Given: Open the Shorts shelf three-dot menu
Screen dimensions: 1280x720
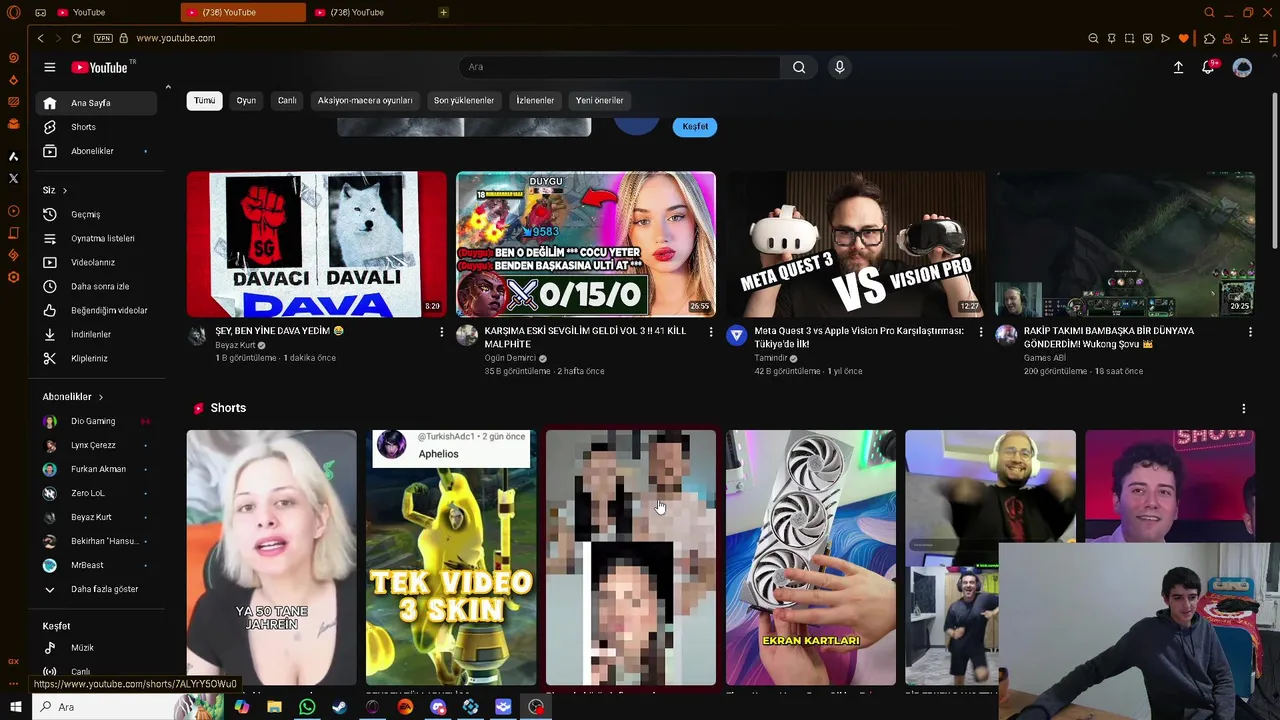Looking at the screenshot, I should pos(1243,409).
